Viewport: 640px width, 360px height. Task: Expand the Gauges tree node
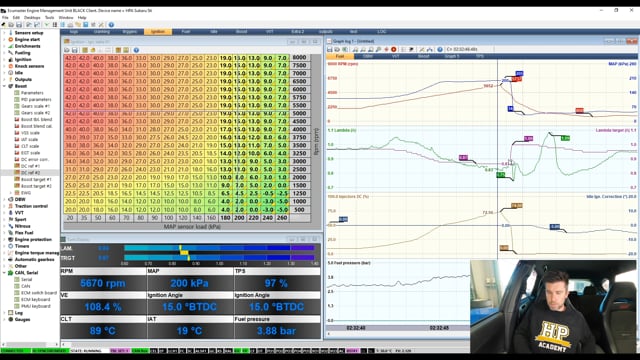pos(4,320)
